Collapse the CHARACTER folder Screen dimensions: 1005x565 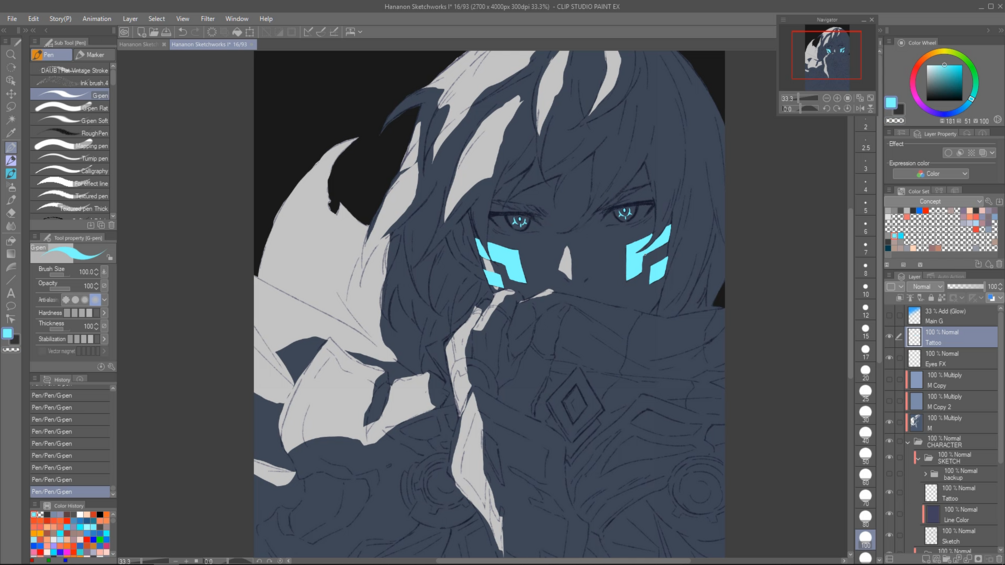click(908, 442)
